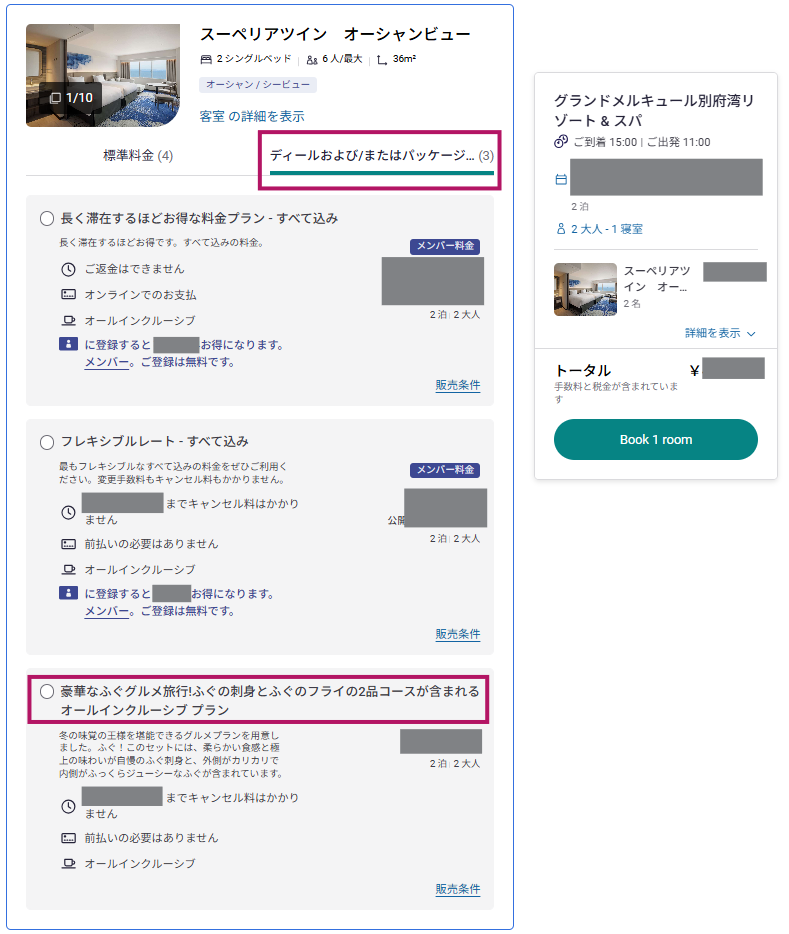Open 販売条件 link for ふぐグルメ plan
789x934 pixels.
(x=457, y=889)
